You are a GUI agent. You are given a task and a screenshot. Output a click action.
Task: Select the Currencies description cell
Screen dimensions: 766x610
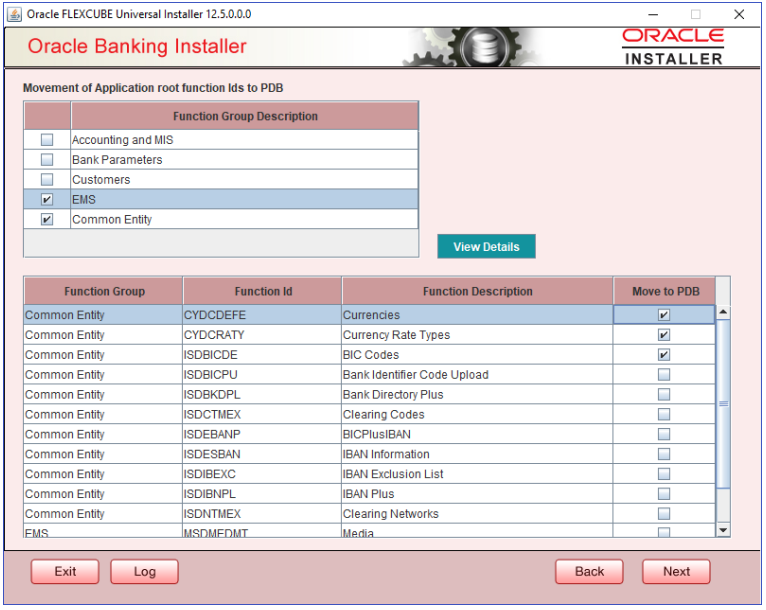pyautogui.click(x=477, y=315)
